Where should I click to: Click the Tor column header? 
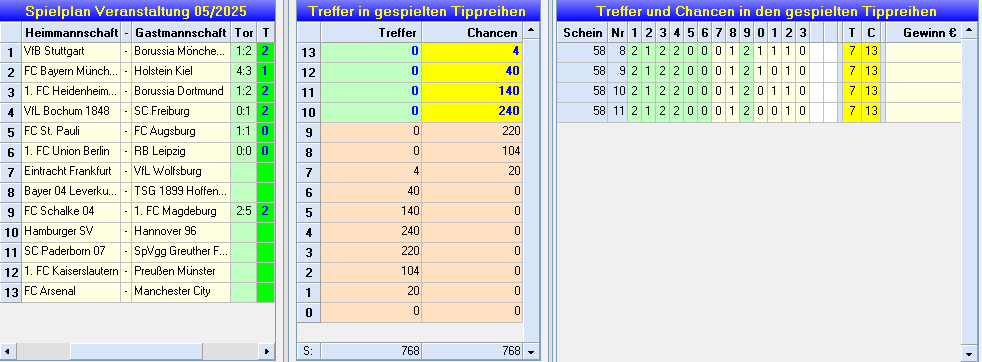244,33
